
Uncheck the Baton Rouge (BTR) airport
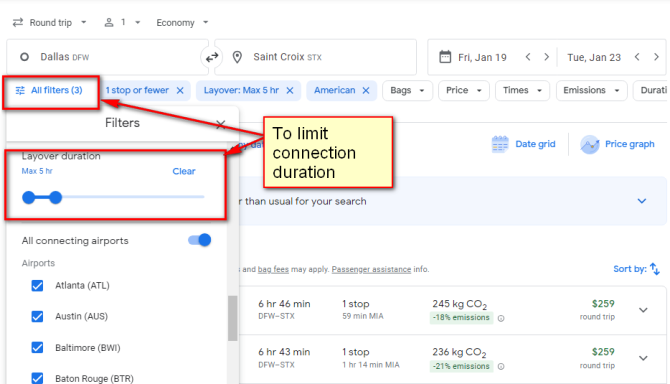[x=37, y=378]
